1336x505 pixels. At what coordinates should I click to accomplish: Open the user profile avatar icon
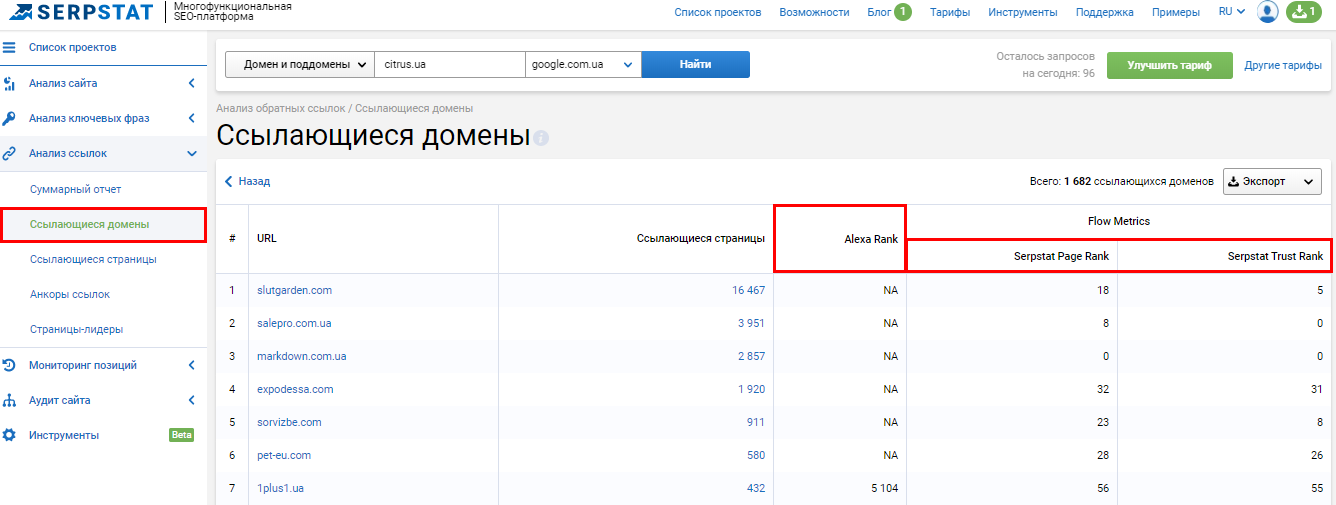point(1268,12)
